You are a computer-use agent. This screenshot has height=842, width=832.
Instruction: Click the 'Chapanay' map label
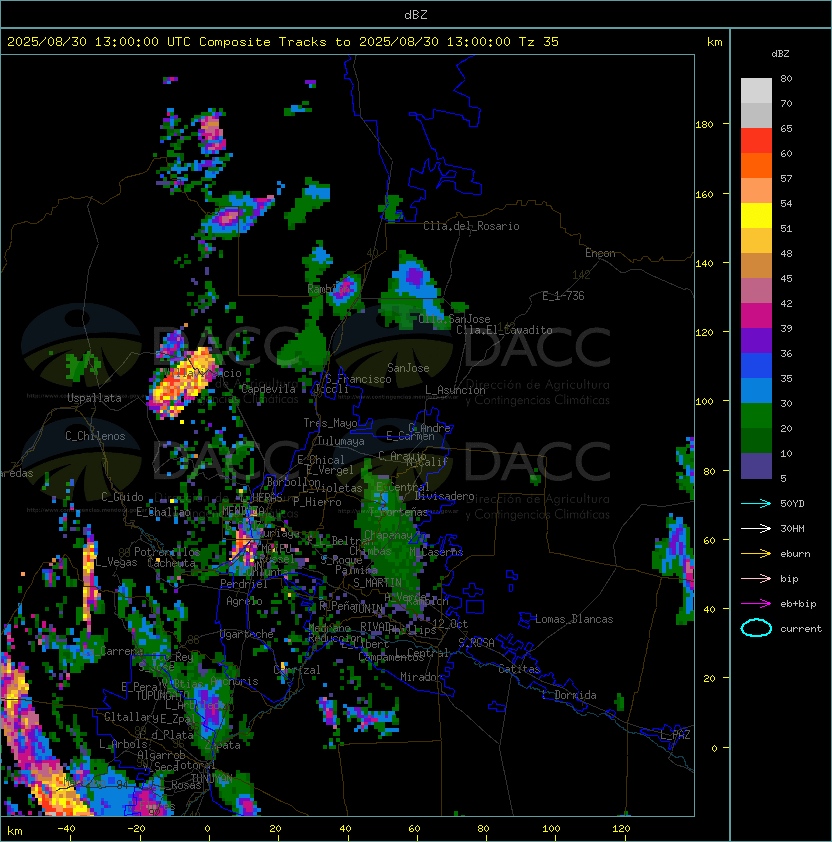(x=388, y=535)
